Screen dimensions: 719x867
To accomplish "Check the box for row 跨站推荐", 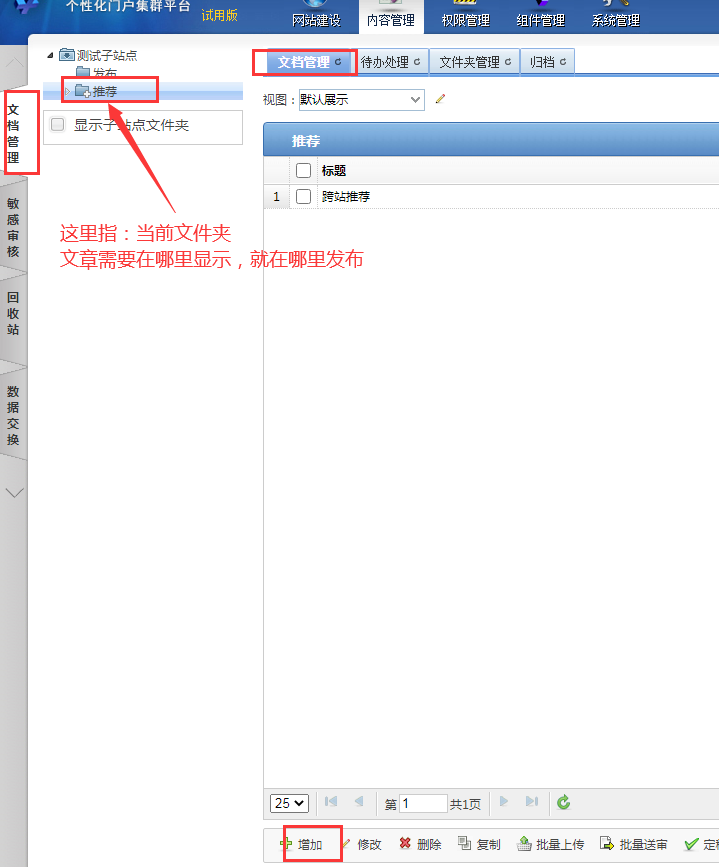I will click(x=304, y=197).
